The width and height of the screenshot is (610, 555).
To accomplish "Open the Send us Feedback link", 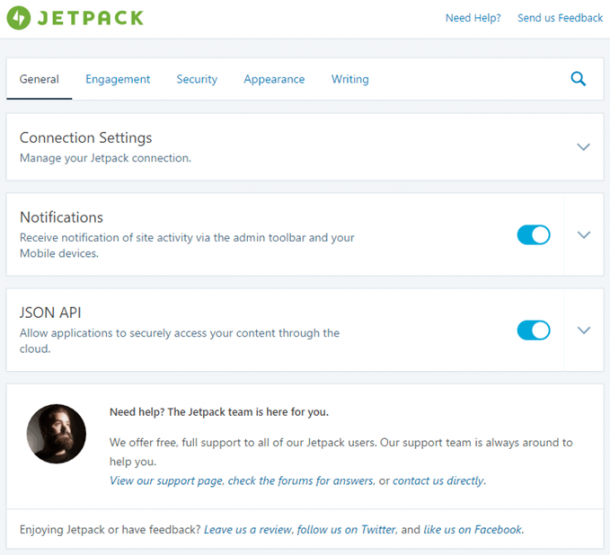I will point(560,18).
